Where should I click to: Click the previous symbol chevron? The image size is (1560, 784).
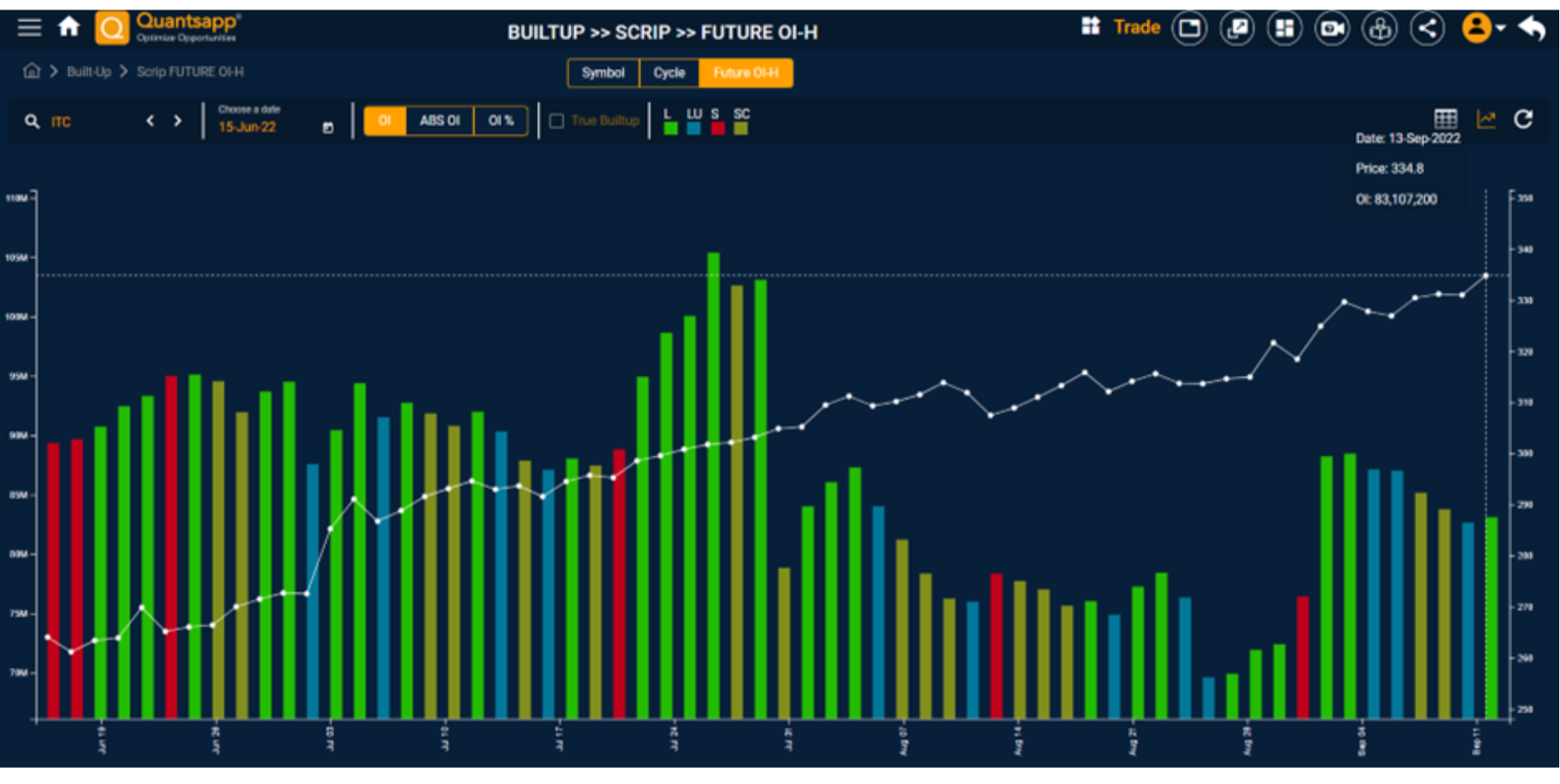tap(150, 120)
